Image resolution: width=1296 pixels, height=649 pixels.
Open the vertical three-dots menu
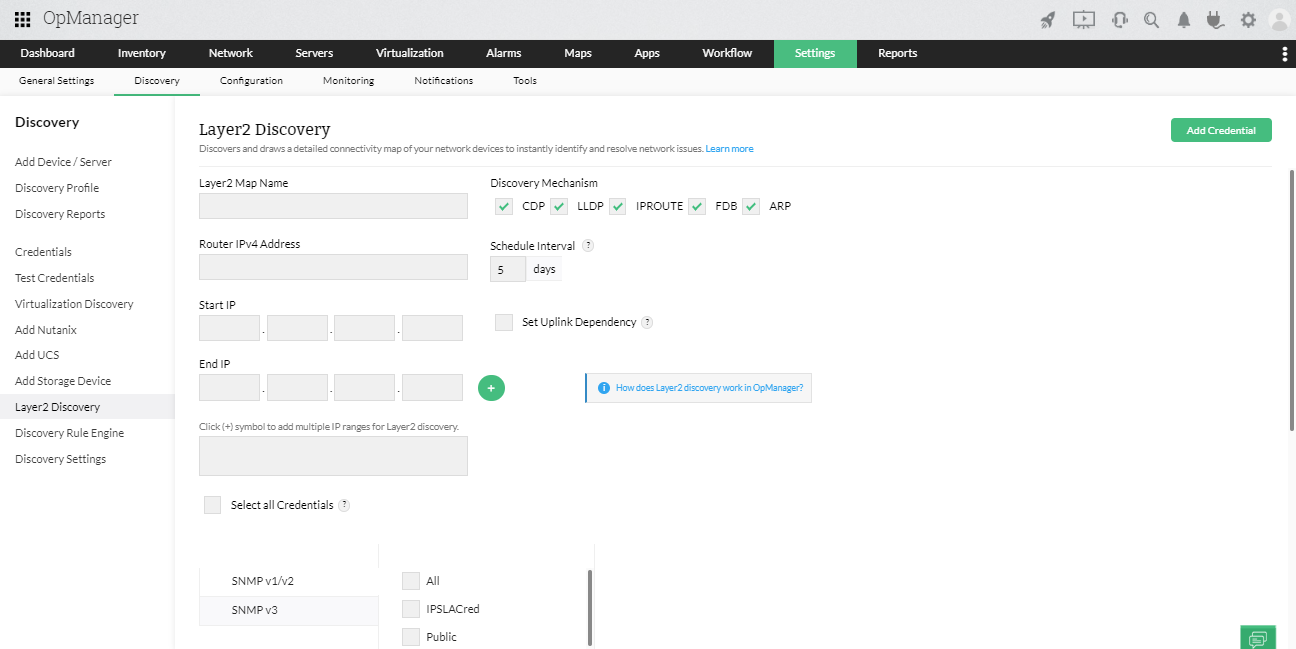click(1284, 54)
